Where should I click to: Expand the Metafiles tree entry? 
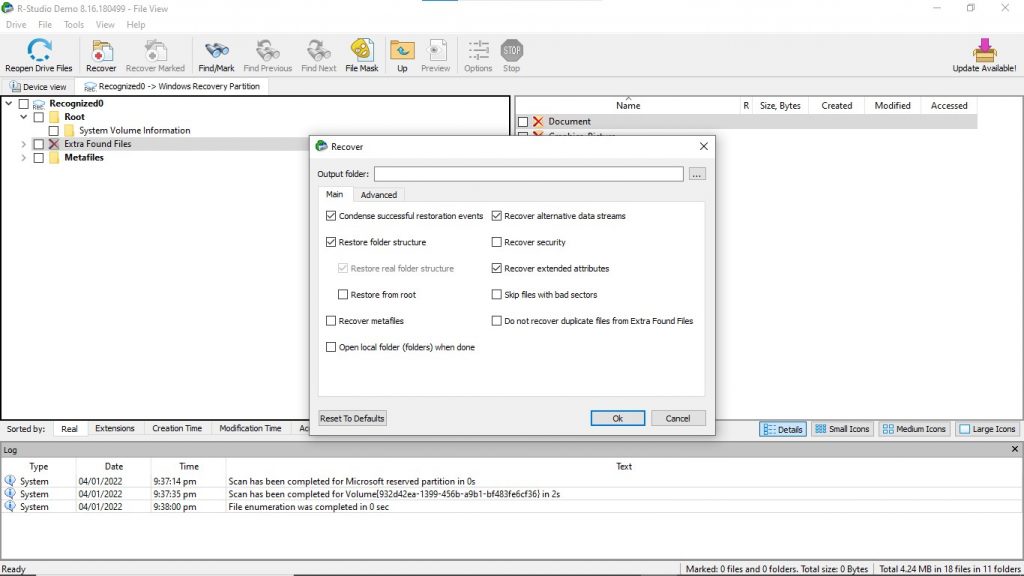click(22, 157)
